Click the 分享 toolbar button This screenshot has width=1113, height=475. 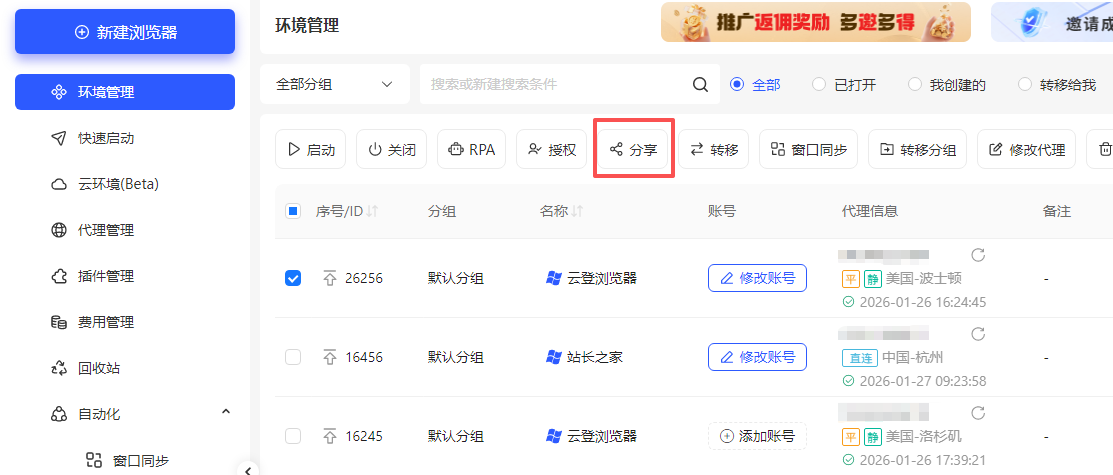tap(633, 149)
